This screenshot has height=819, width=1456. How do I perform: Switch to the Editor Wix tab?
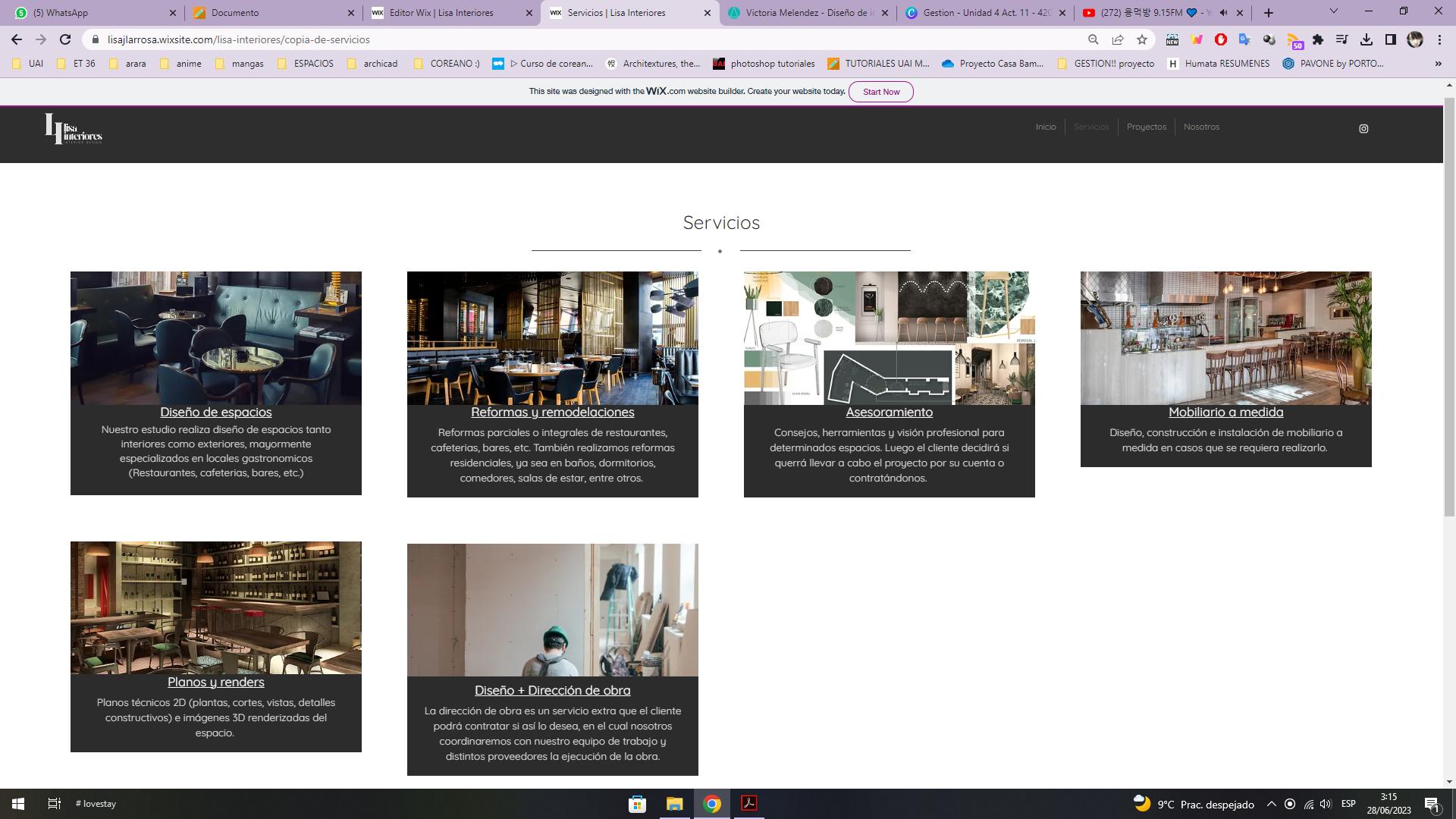[x=441, y=13]
